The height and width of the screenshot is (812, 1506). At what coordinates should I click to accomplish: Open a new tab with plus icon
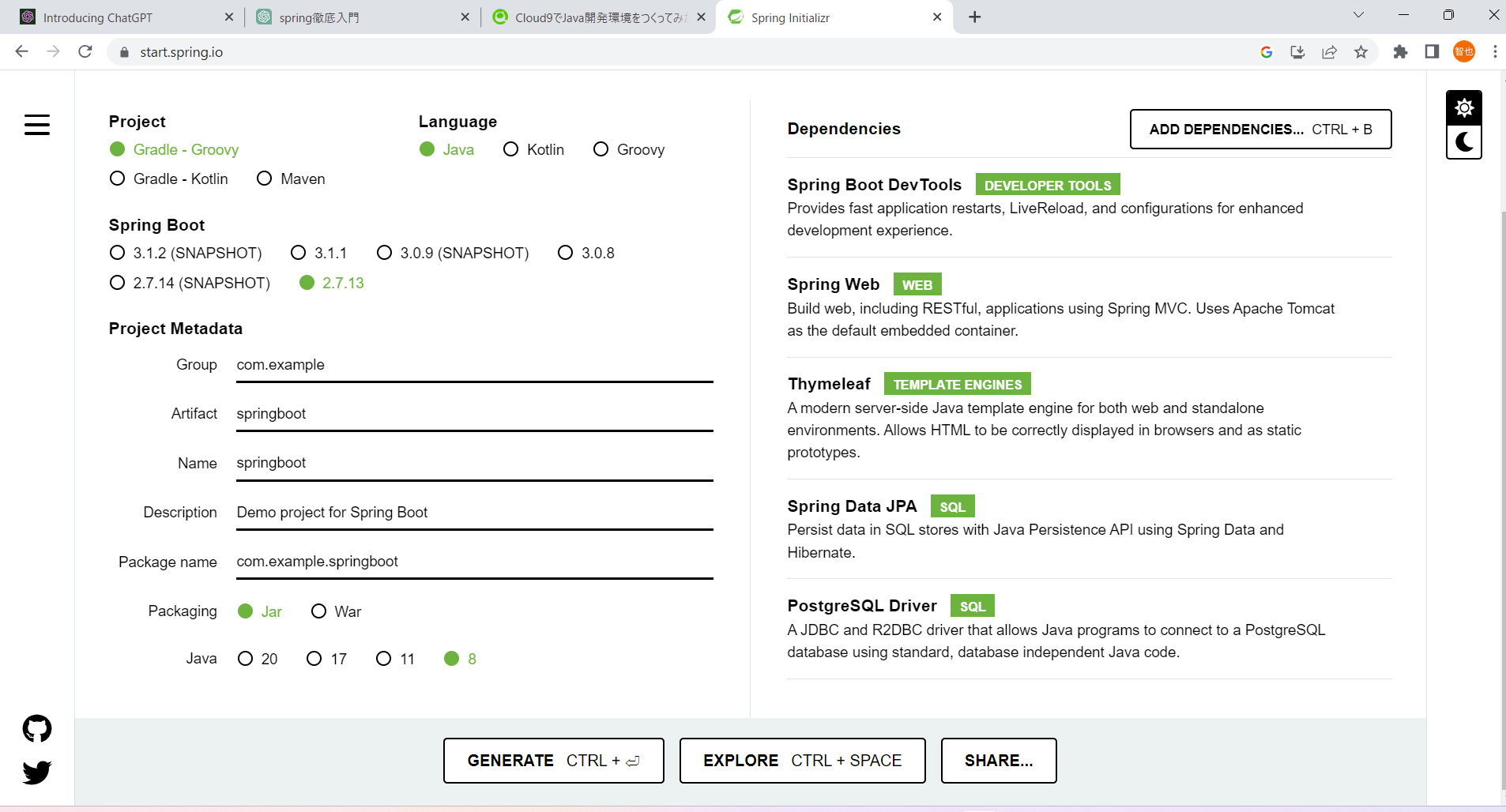[x=975, y=17]
